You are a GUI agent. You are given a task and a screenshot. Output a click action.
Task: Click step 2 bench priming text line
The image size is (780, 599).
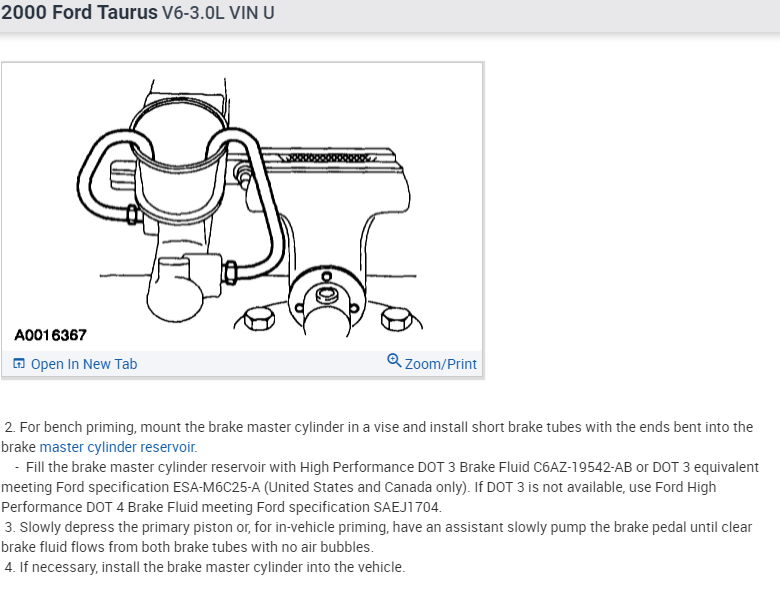[x=379, y=427]
